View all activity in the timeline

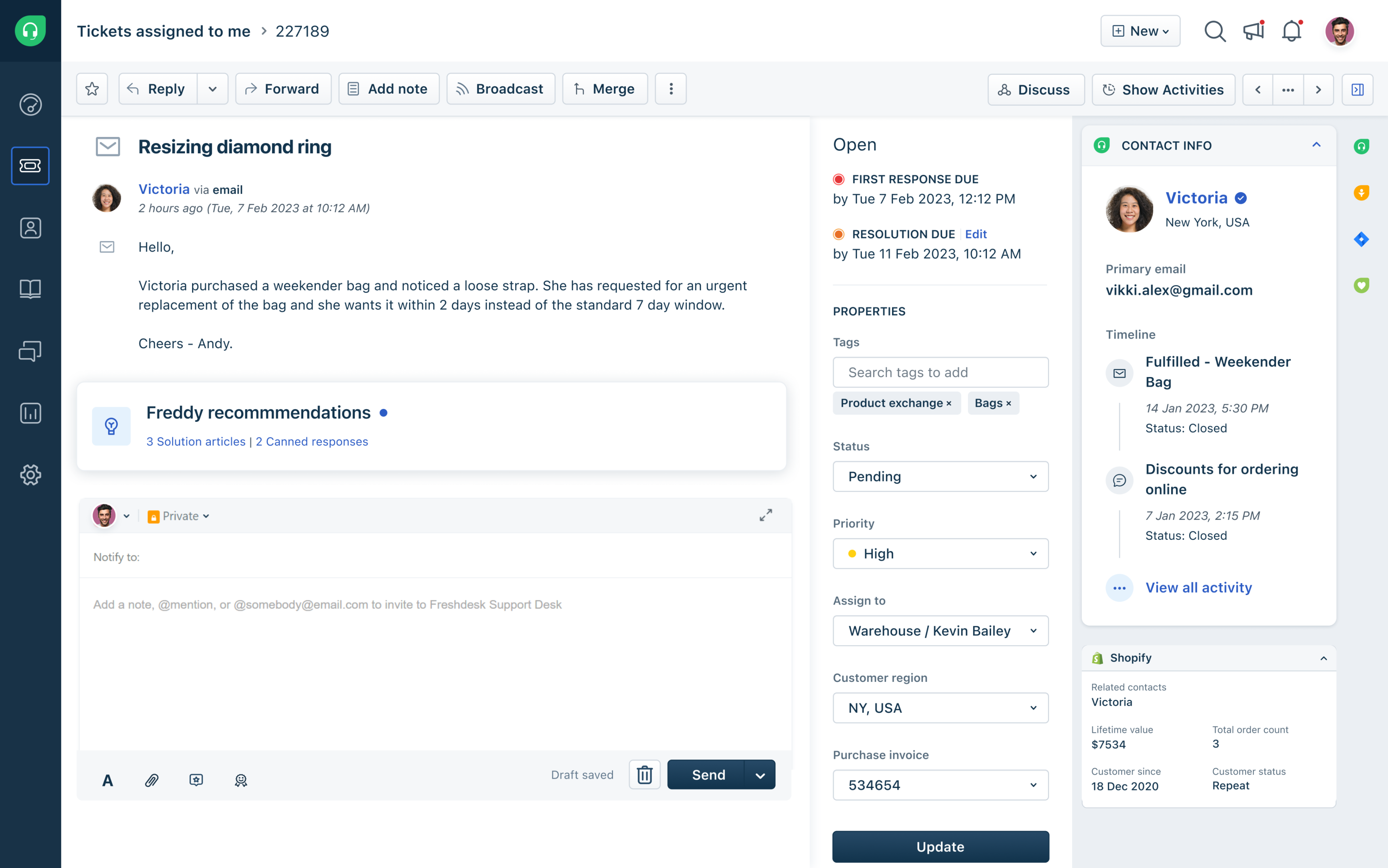(x=1199, y=587)
